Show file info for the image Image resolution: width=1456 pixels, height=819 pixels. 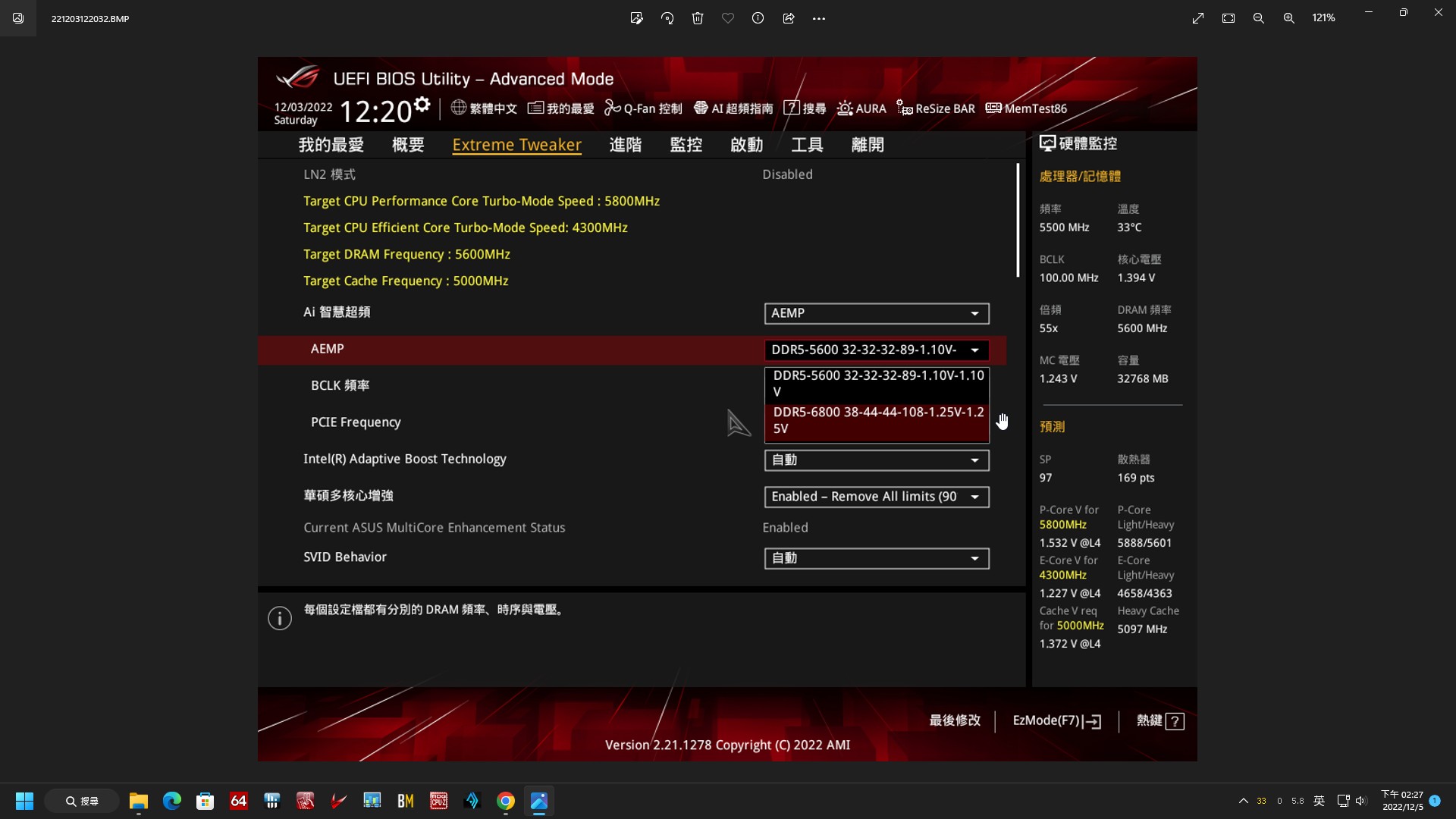(x=758, y=18)
